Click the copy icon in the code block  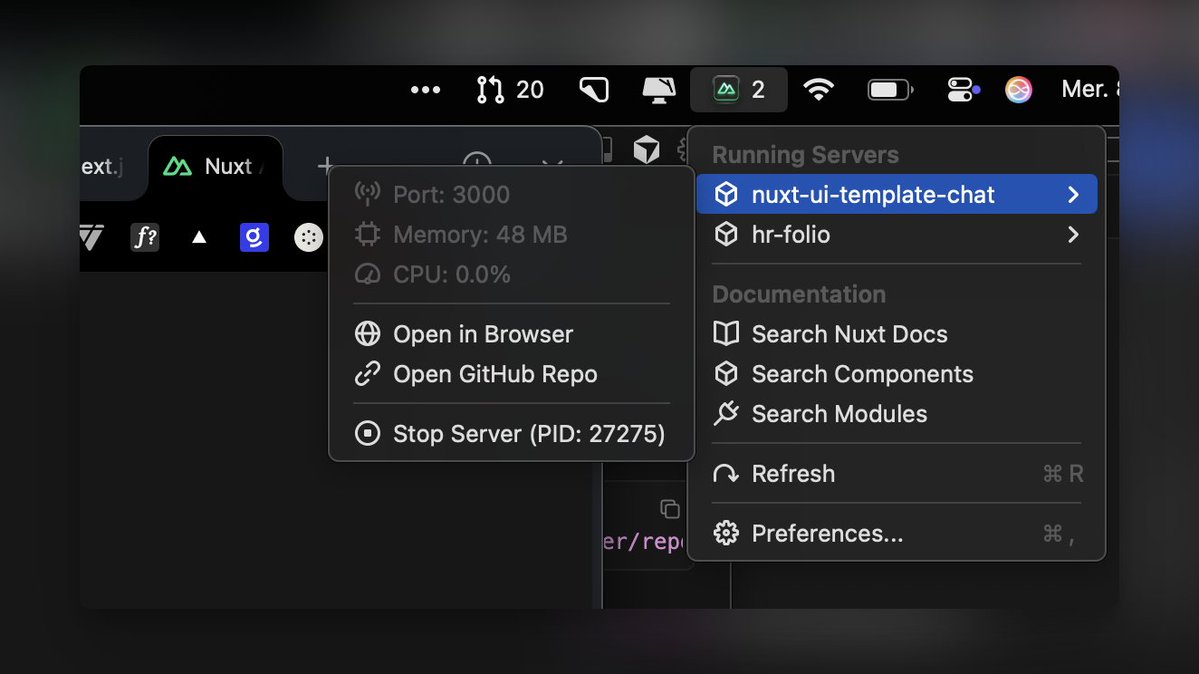[669, 509]
